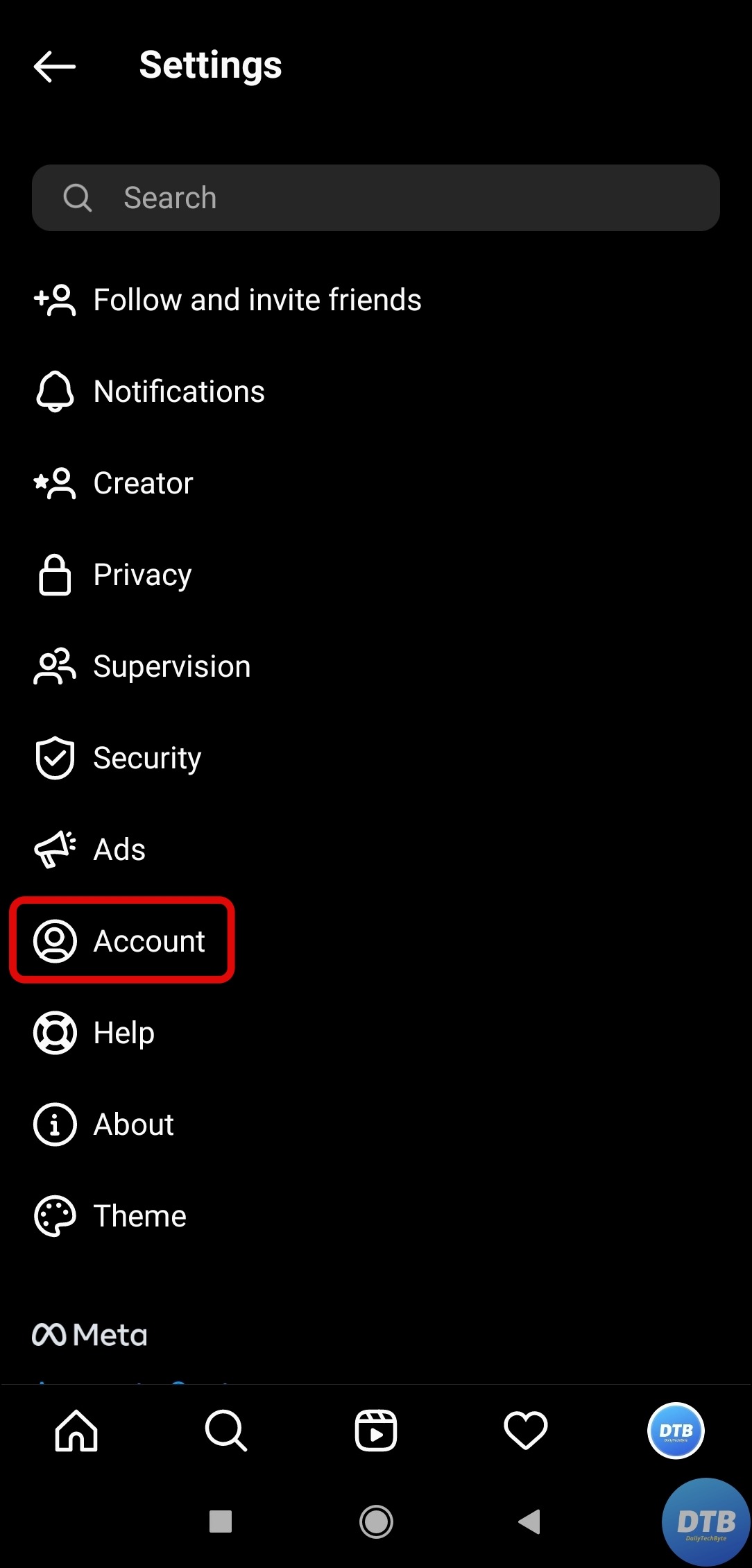Tap the search magnifier in bottom navigation
The image size is (752, 1568).
point(225,1430)
